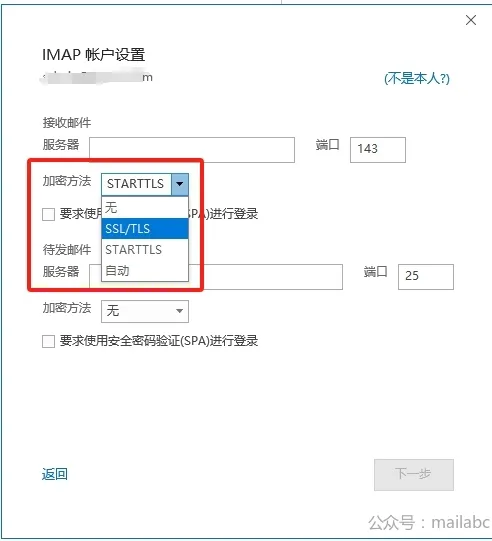This screenshot has width=492, height=541.
Task: Click the outgoing port field showing 25
Action: click(x=426, y=277)
